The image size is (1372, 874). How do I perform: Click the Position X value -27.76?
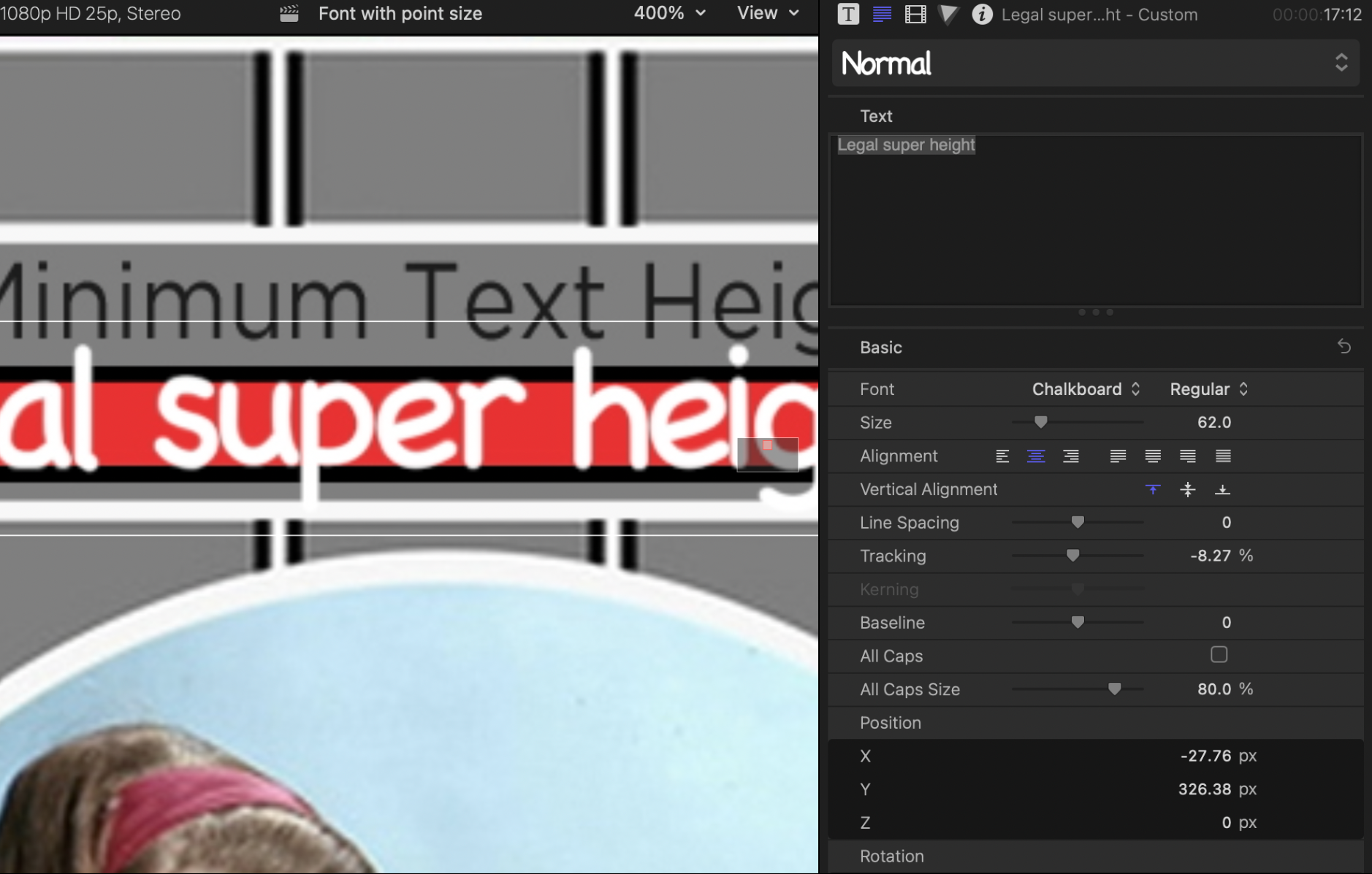pos(1206,756)
